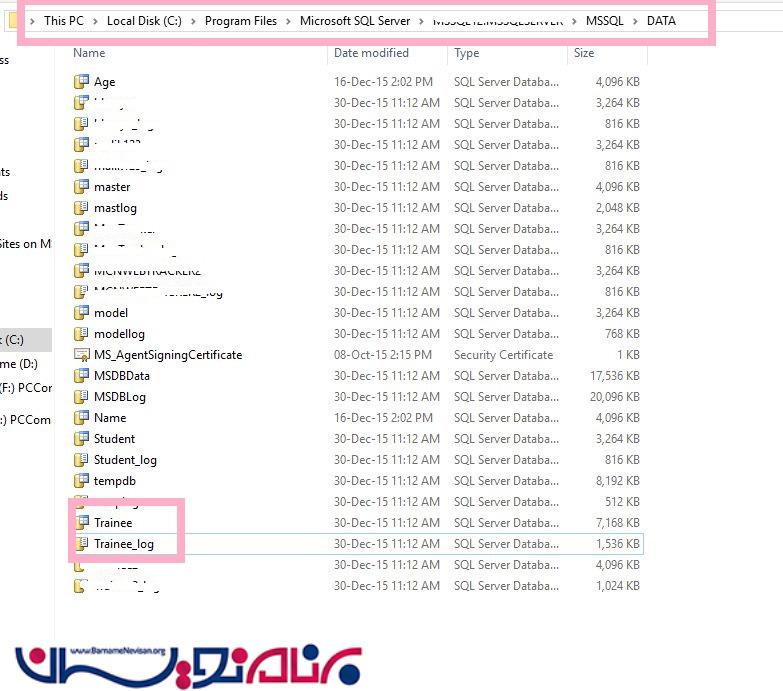Select the Trainee_log file name
The image size is (783, 691).
pos(124,544)
